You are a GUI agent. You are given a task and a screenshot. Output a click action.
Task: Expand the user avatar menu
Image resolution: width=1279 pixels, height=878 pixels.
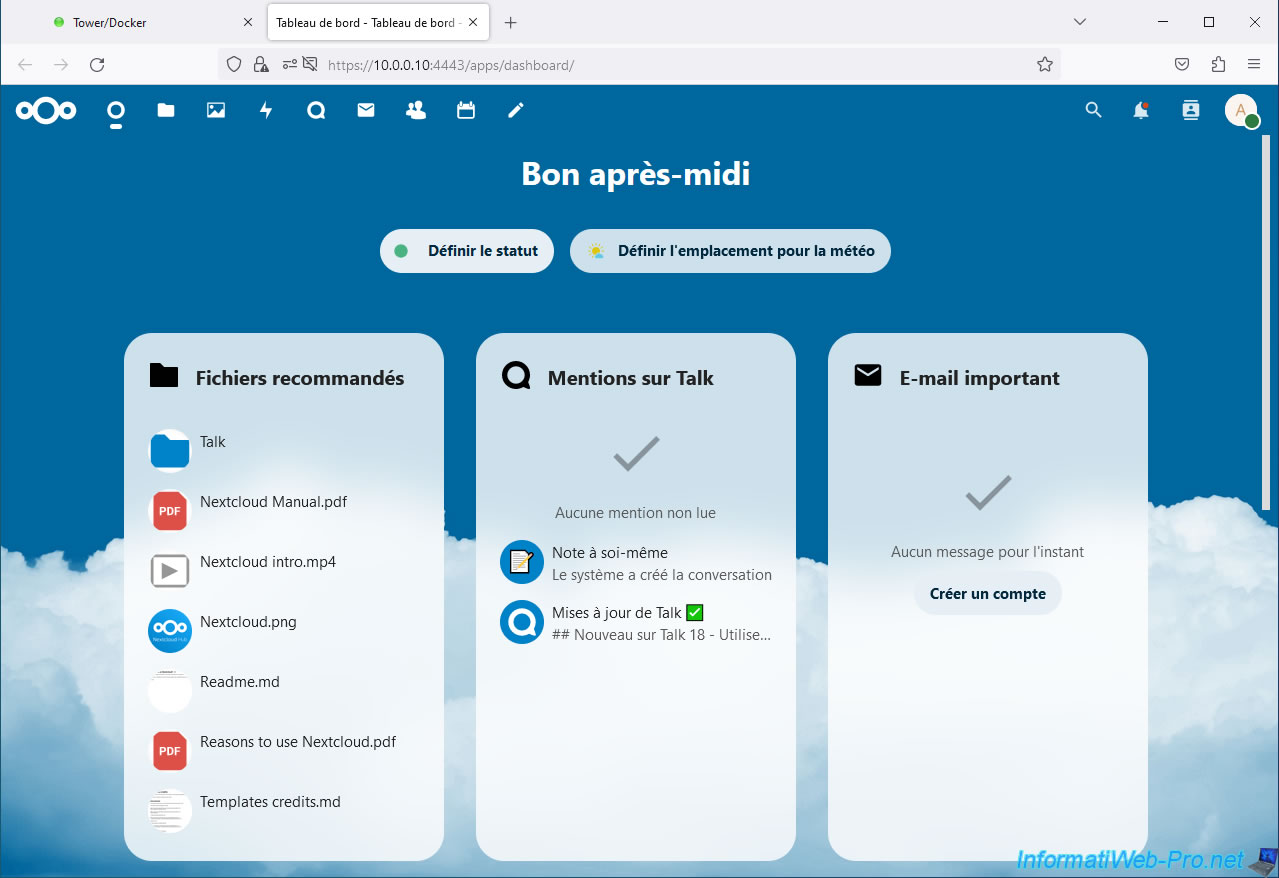point(1241,110)
